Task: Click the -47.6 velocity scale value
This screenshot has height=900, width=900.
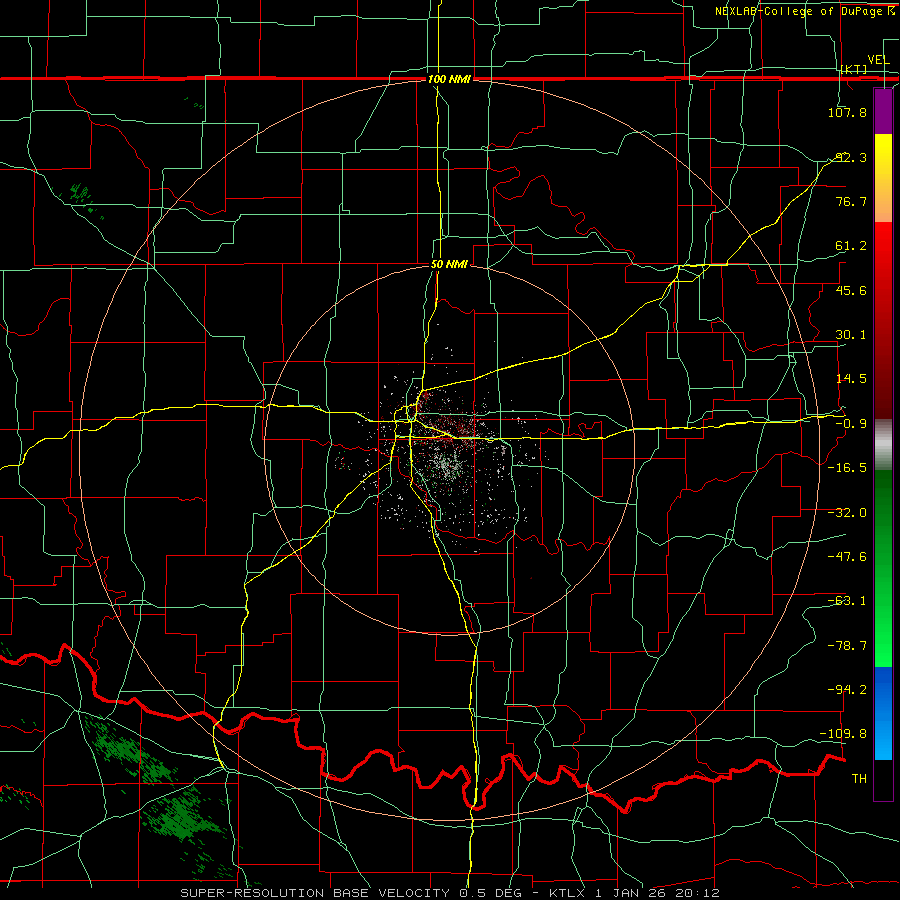Action: pos(847,556)
